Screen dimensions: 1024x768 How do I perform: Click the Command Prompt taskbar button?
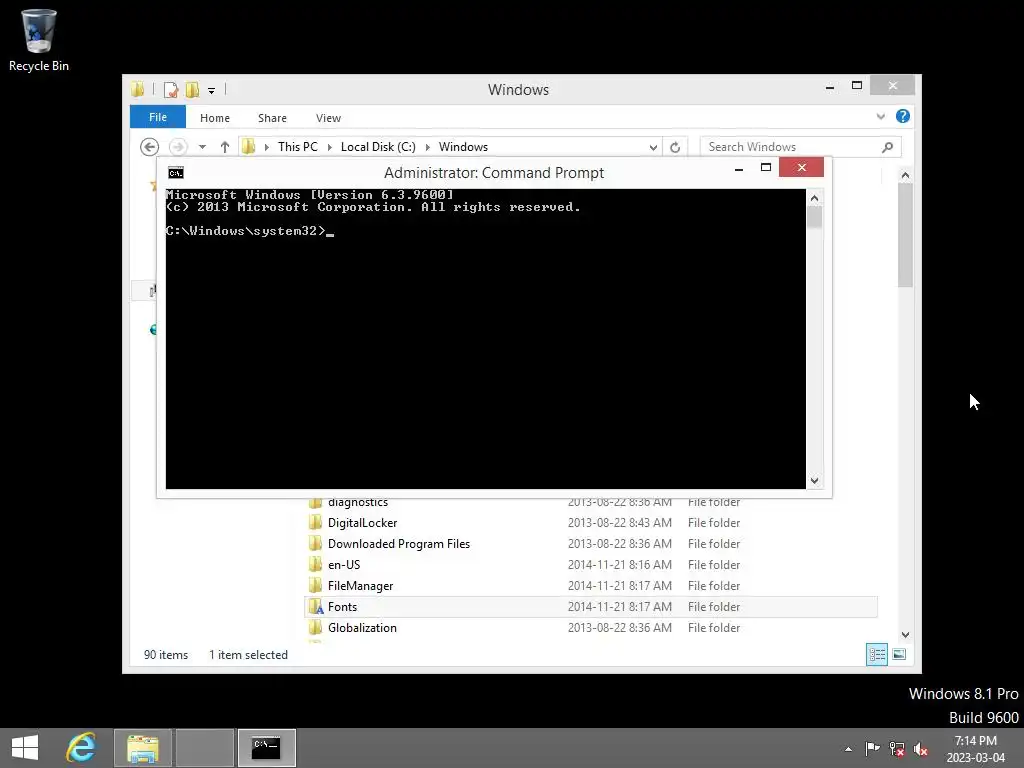tap(266, 748)
